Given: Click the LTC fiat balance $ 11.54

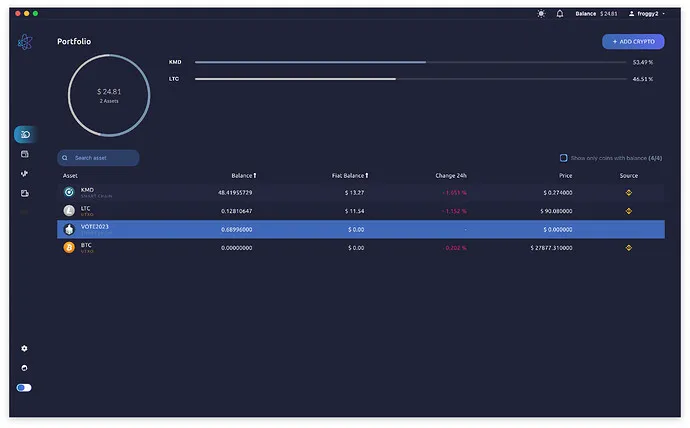Looking at the screenshot, I should click(354, 211).
